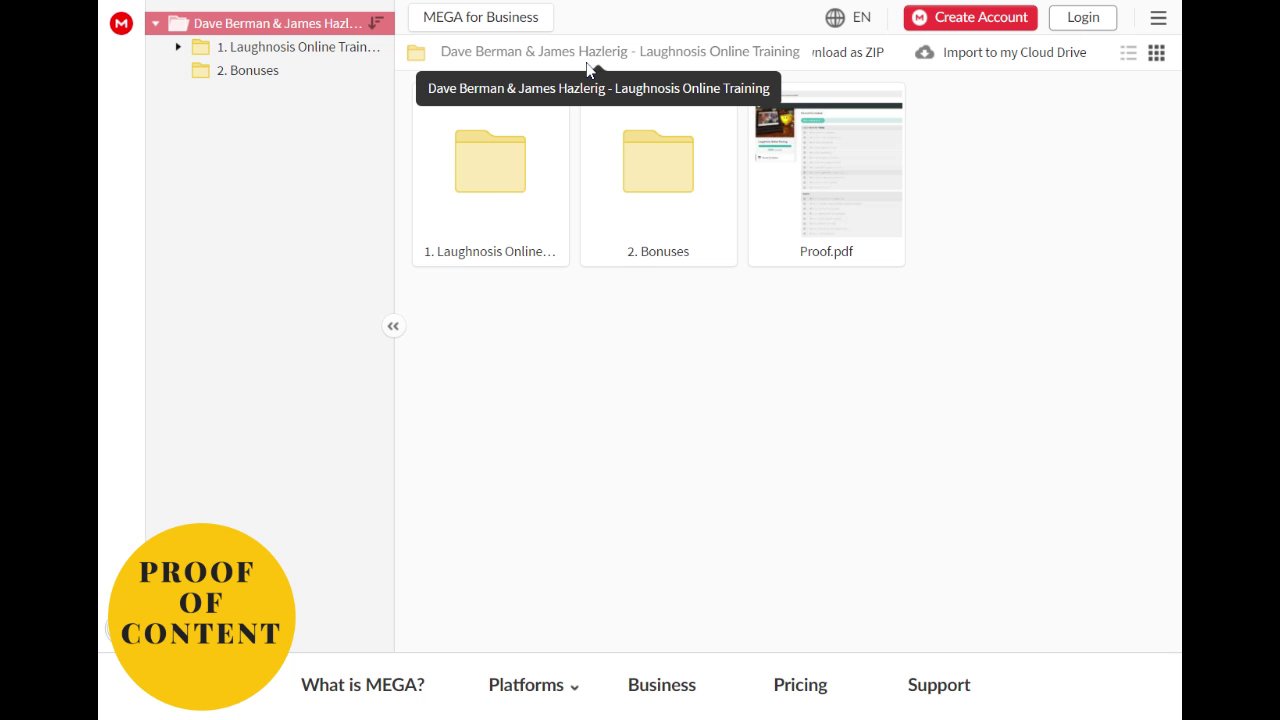Click the Login button
Viewport: 1280px width, 720px height.
click(x=1083, y=17)
